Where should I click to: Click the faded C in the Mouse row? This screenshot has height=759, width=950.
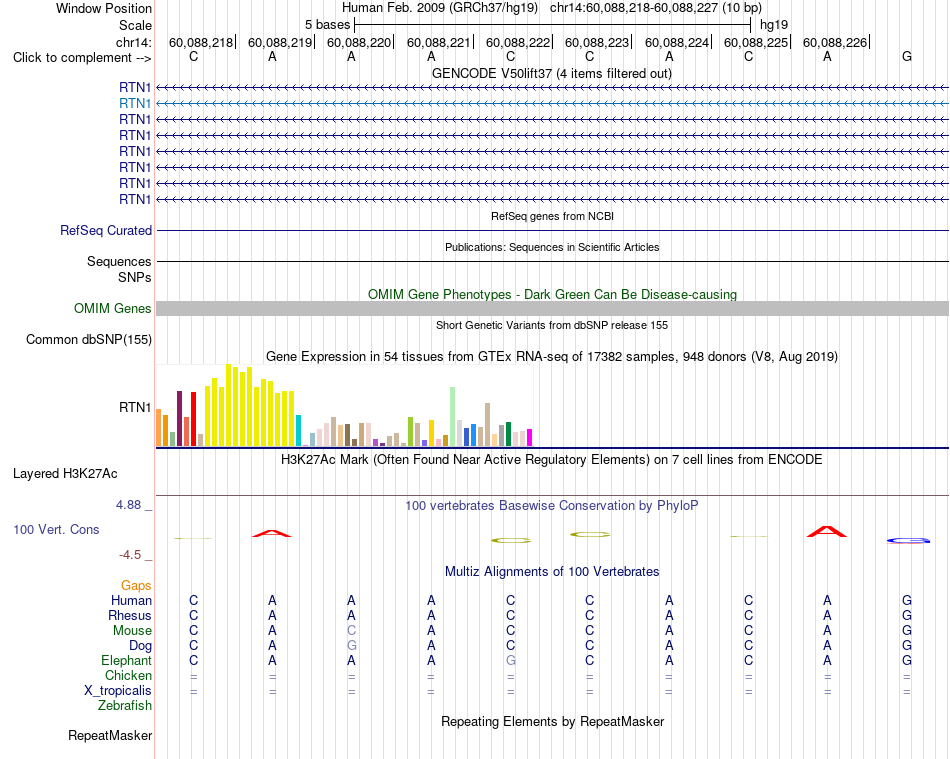pyautogui.click(x=351, y=631)
